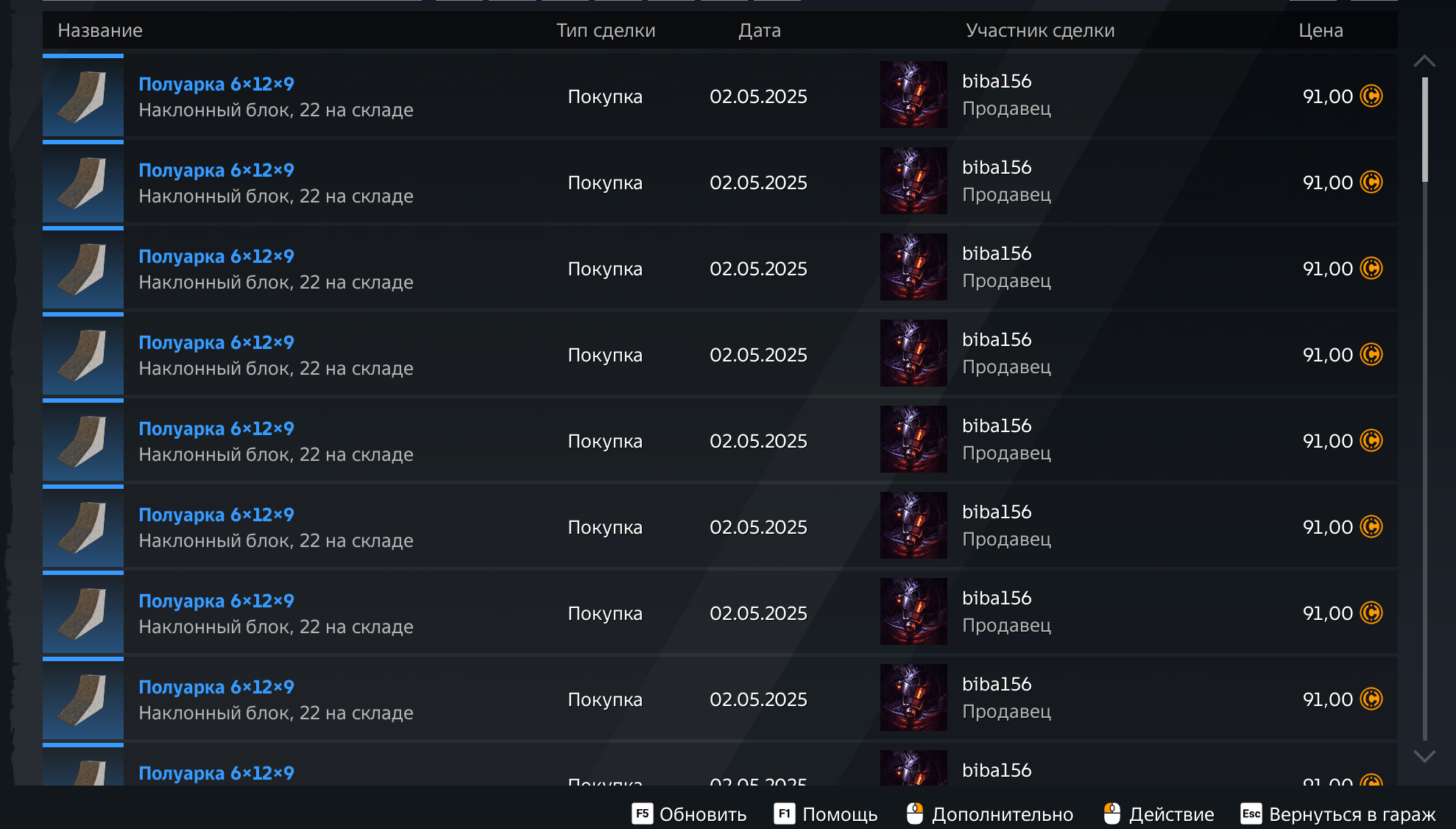Click biba156 avatar in eighth row

tap(913, 698)
